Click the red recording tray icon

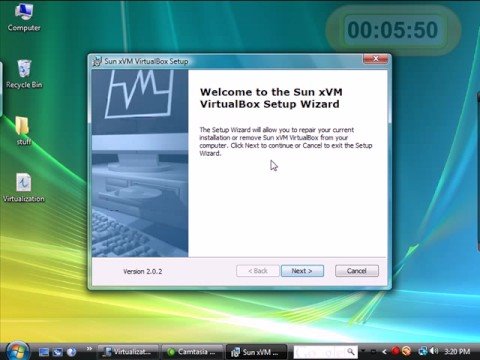coord(396,351)
